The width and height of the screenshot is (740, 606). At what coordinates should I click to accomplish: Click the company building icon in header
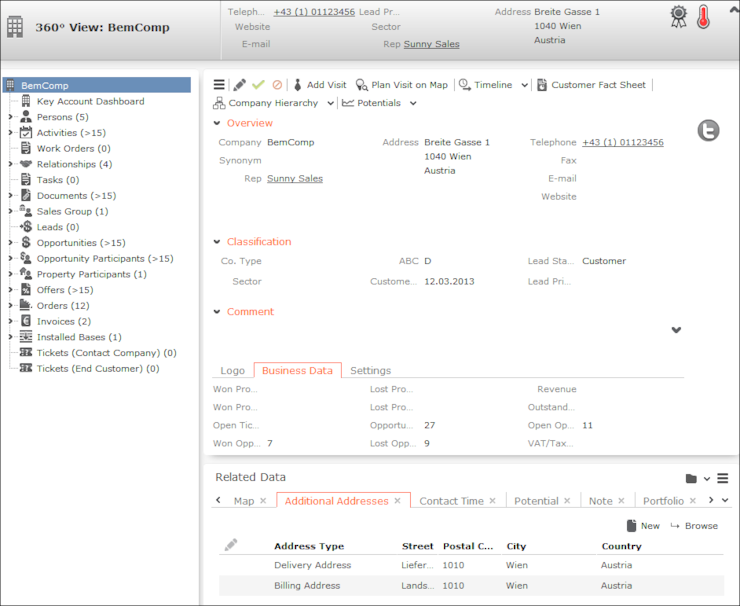pos(15,27)
